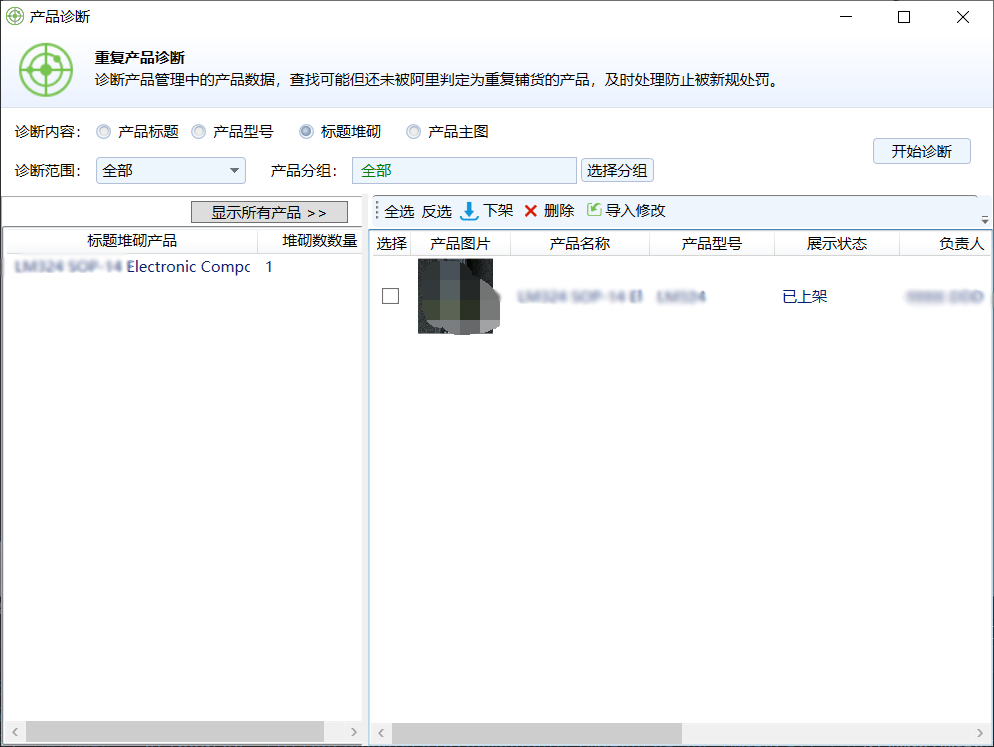Click the blurred product image thumbnail
The width and height of the screenshot is (994, 747).
point(455,296)
